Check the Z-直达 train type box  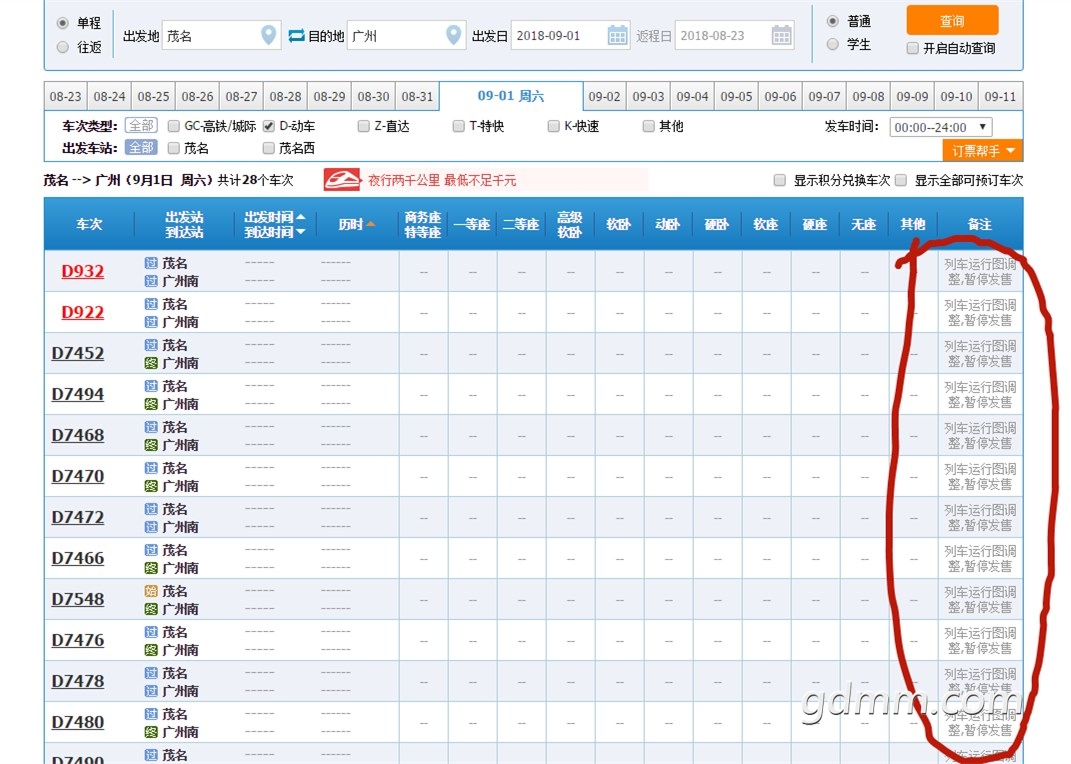(363, 126)
